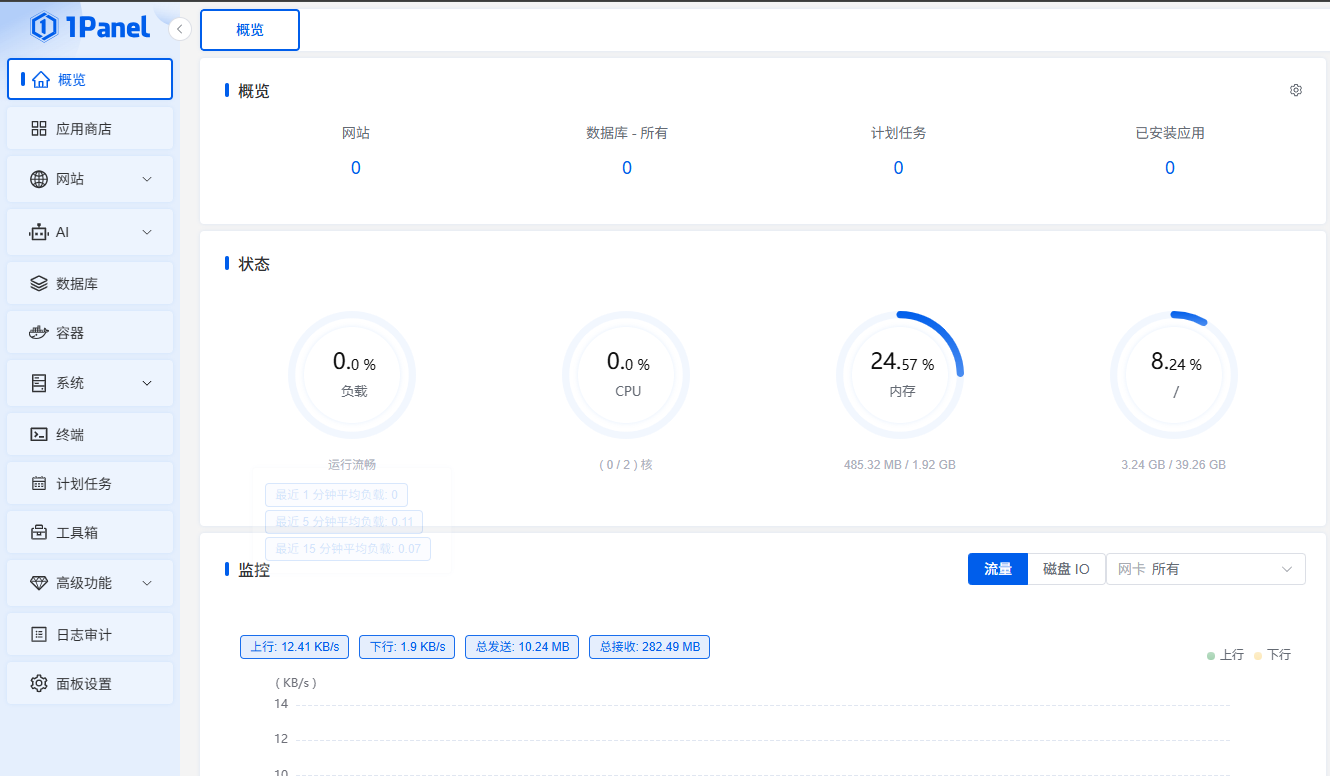
Task: Click the diamond icon for 高级功能
Action: coord(39,583)
